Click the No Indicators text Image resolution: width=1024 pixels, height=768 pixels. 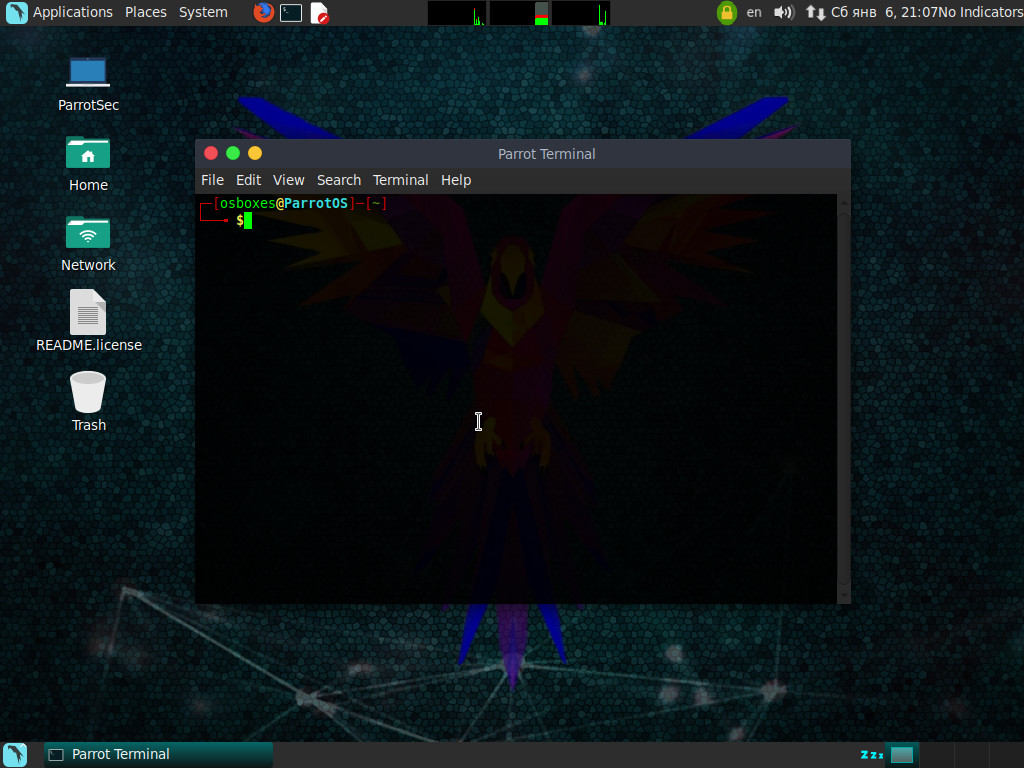tap(980, 12)
